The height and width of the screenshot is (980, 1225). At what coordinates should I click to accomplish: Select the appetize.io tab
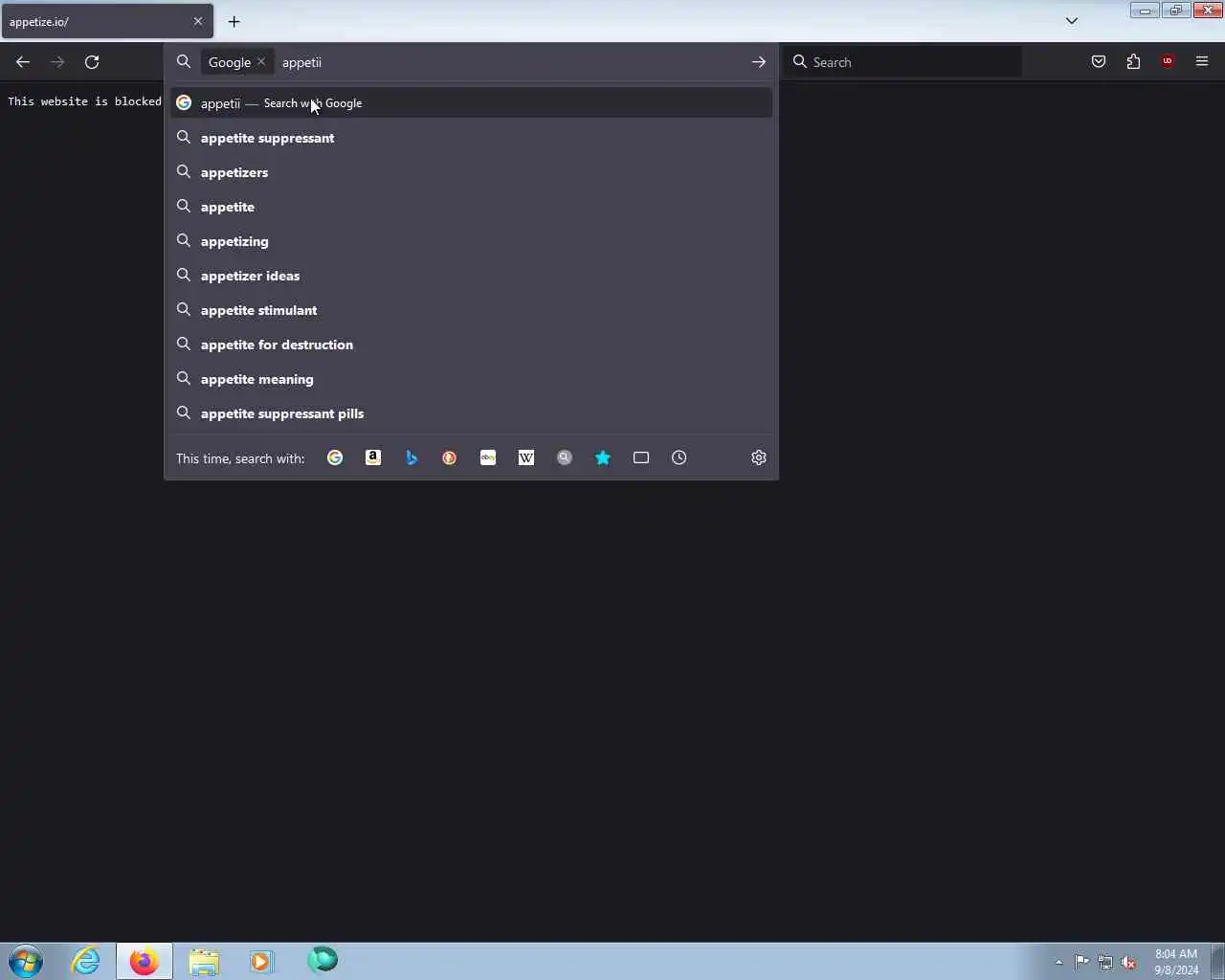[107, 21]
